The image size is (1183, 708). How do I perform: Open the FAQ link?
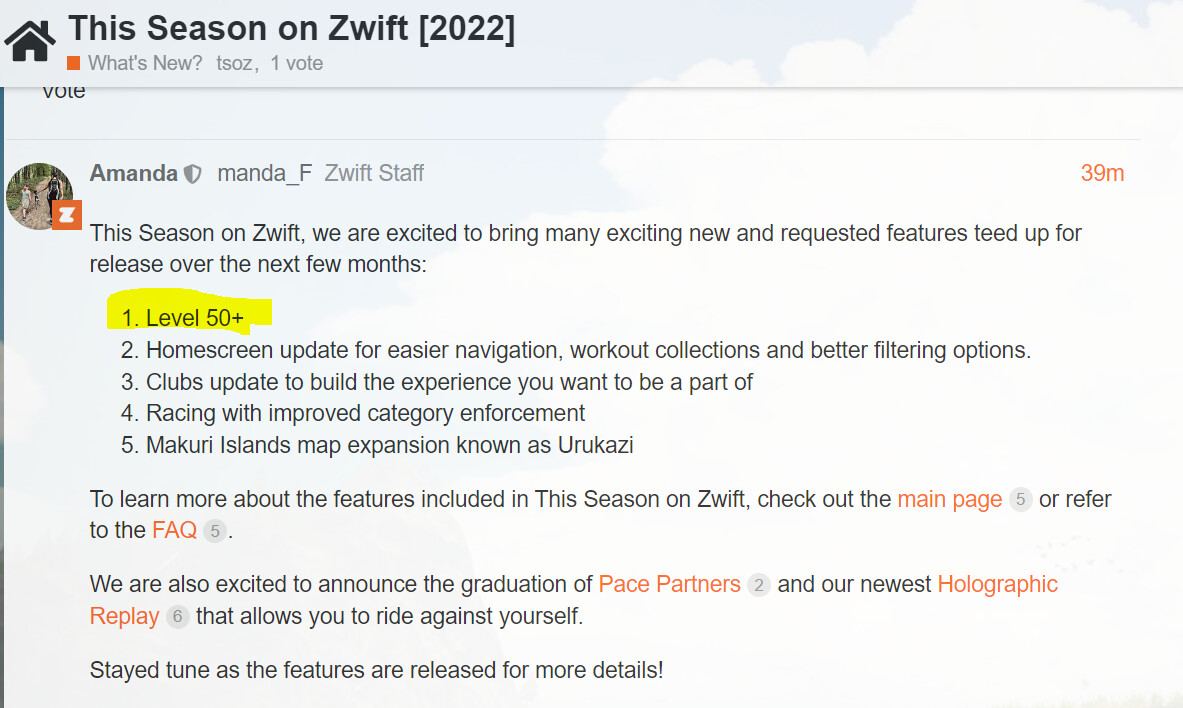174,530
